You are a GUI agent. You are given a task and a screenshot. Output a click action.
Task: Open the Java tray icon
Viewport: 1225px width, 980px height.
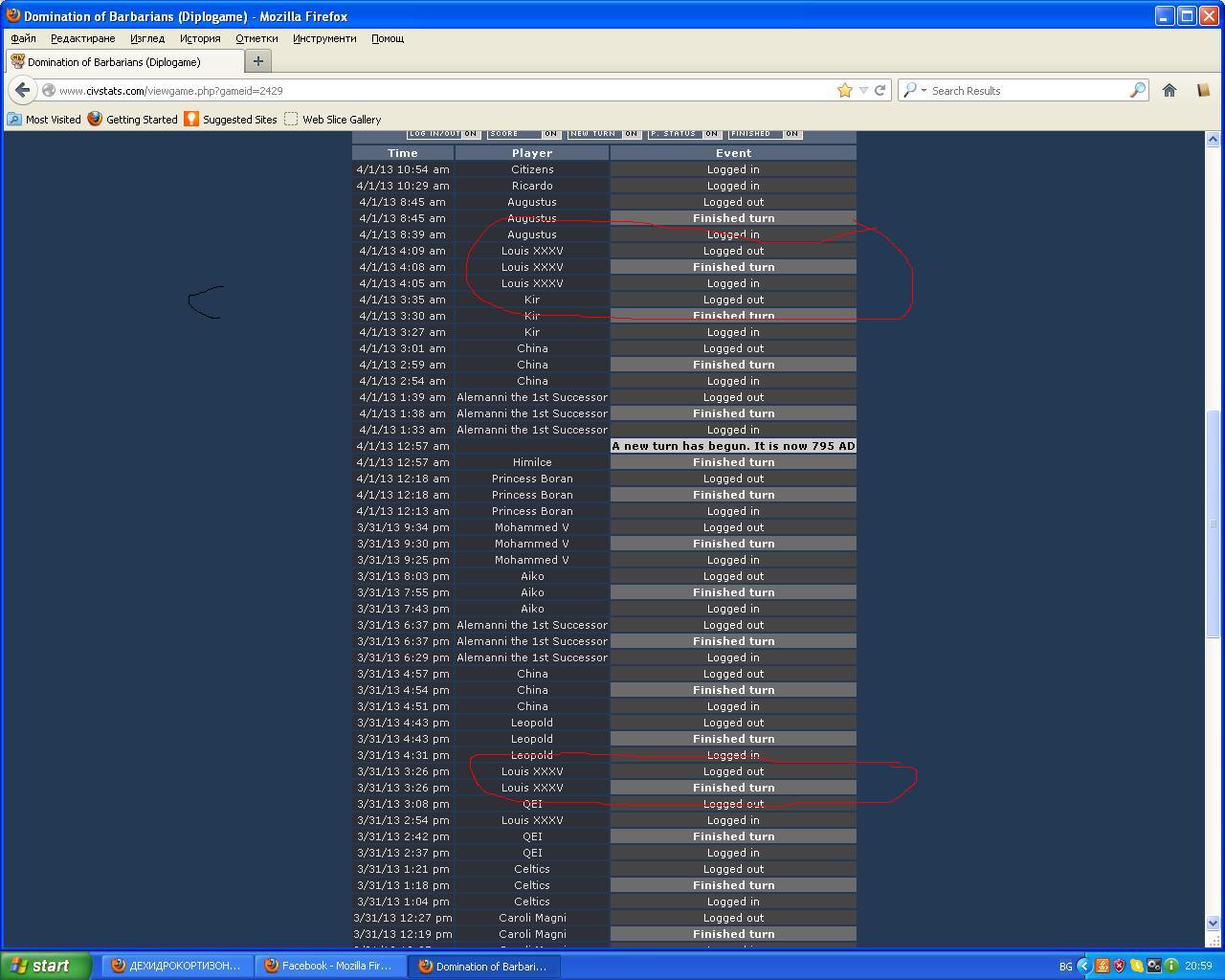(1102, 966)
